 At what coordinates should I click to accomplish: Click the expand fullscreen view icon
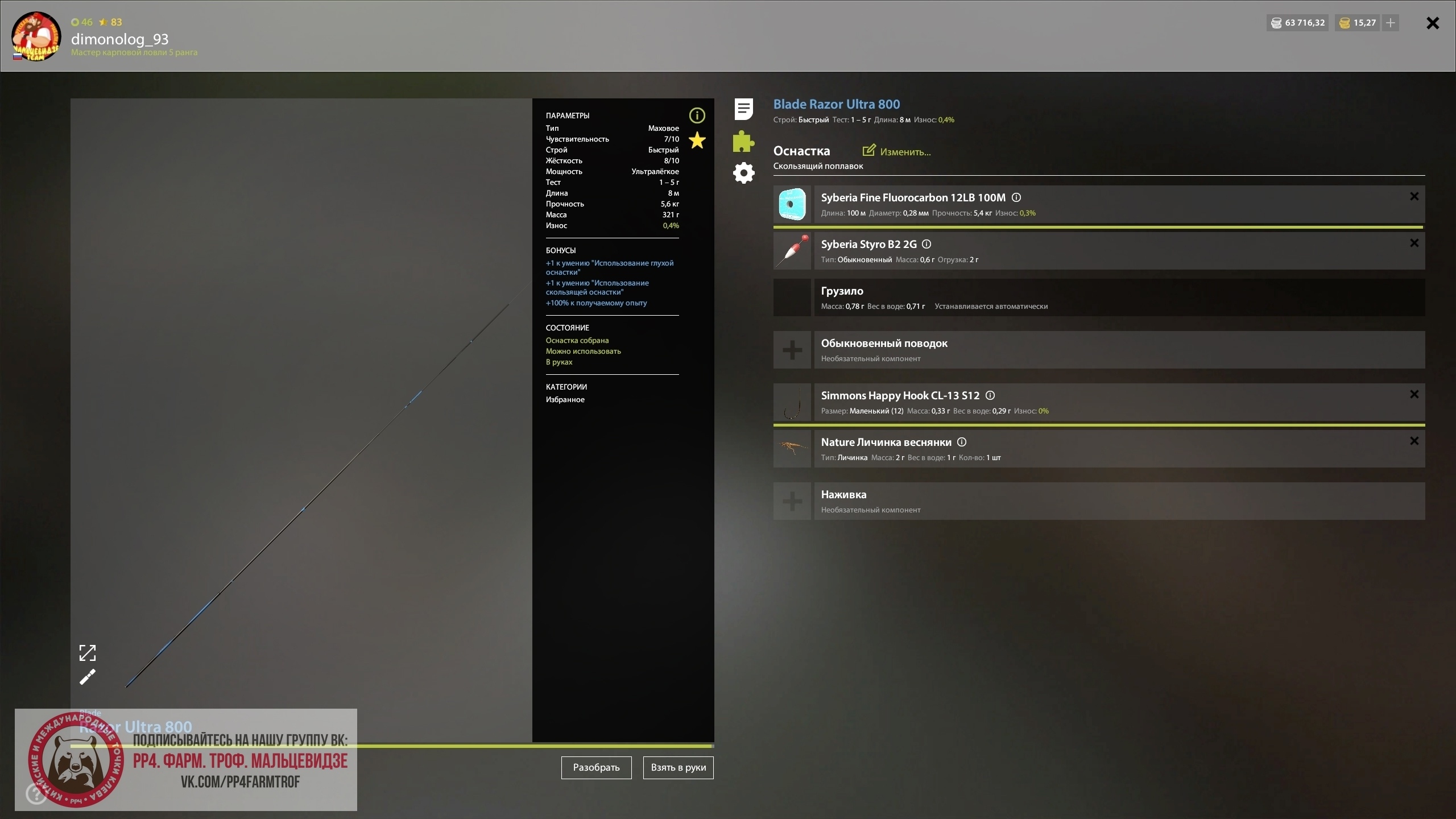88,653
